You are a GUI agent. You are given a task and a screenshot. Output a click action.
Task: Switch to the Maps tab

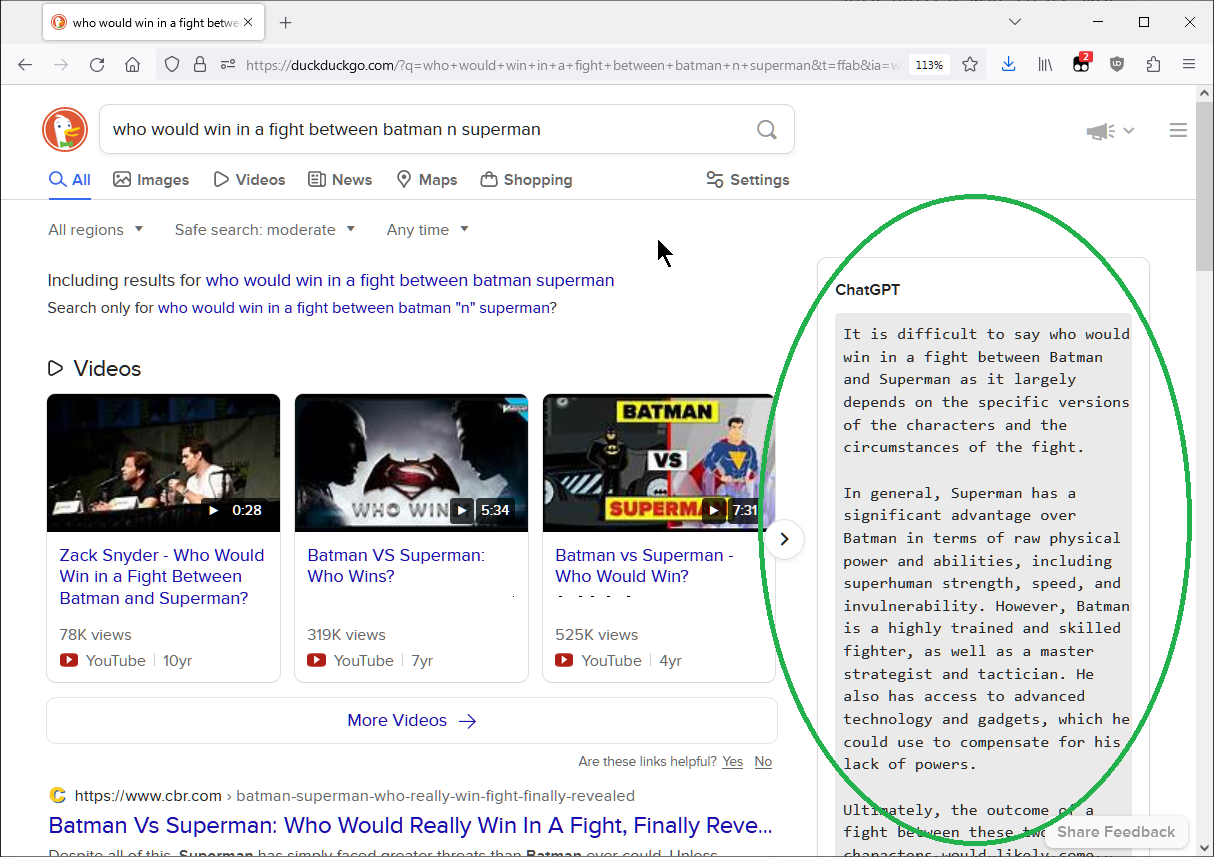[427, 180]
